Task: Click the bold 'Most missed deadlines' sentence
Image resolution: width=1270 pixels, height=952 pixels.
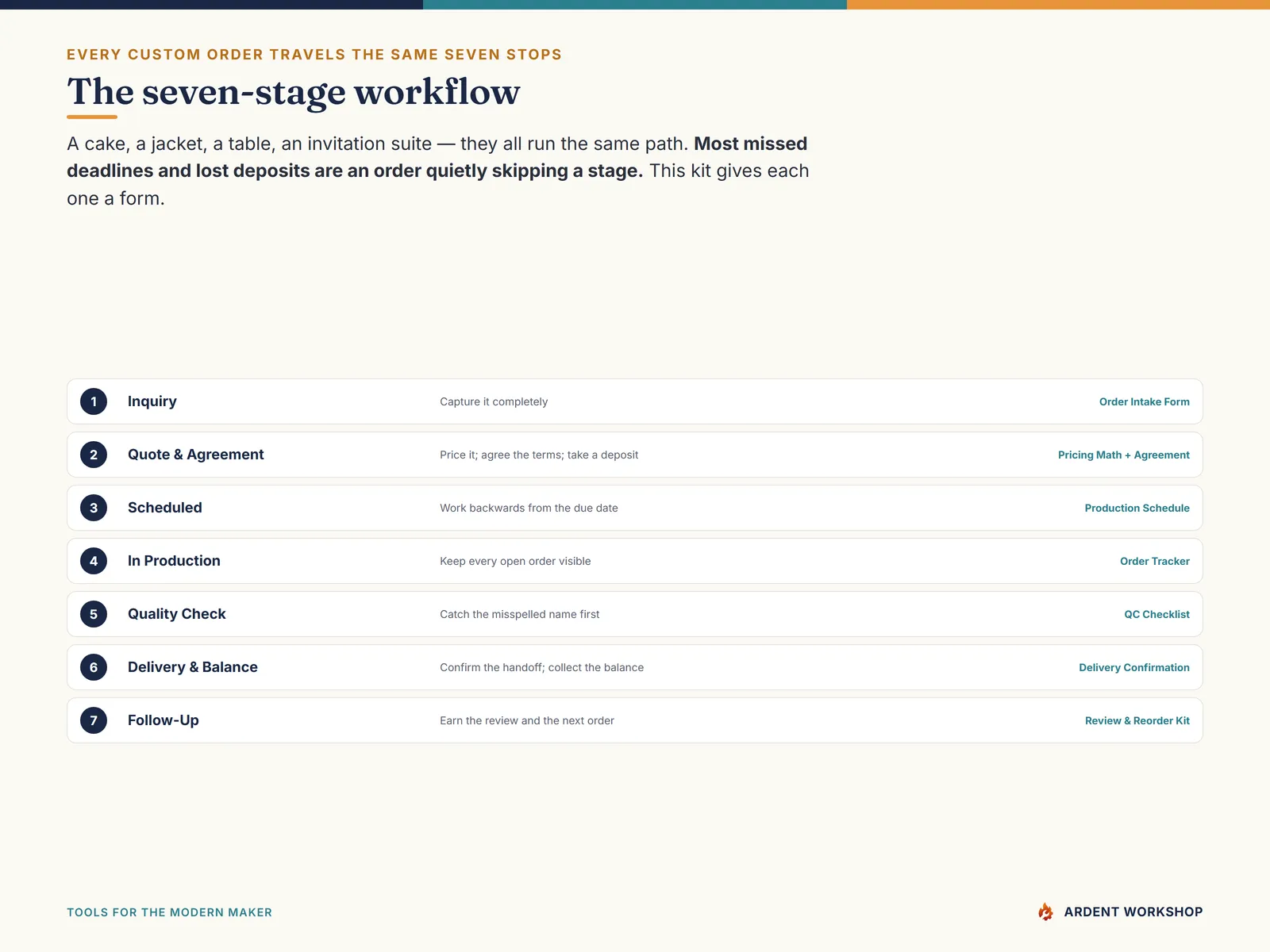Action: point(437,157)
